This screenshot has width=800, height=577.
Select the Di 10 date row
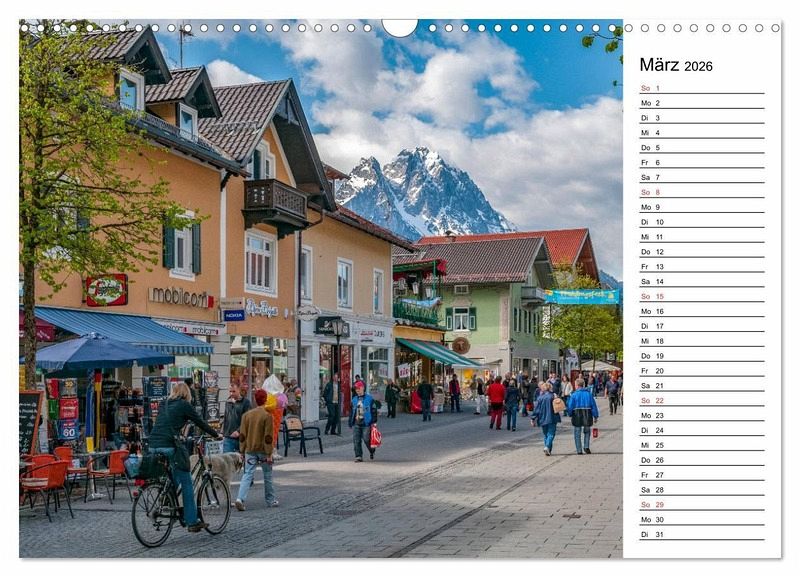point(702,222)
